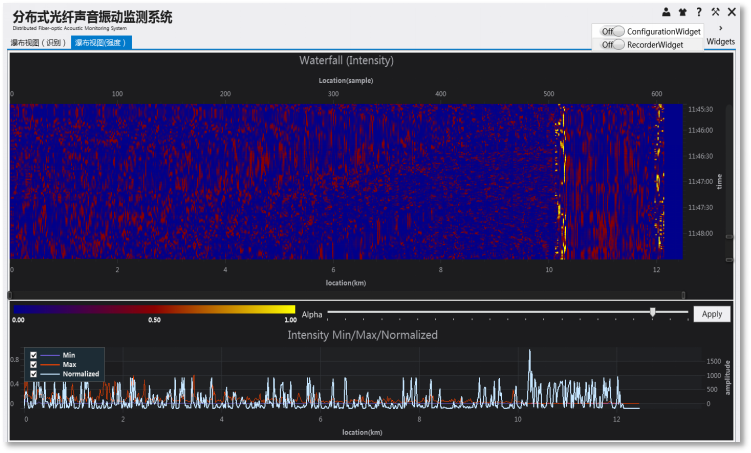The image size is (751, 453).
Task: Click the 0.50 colorbar value
Action: (154, 320)
